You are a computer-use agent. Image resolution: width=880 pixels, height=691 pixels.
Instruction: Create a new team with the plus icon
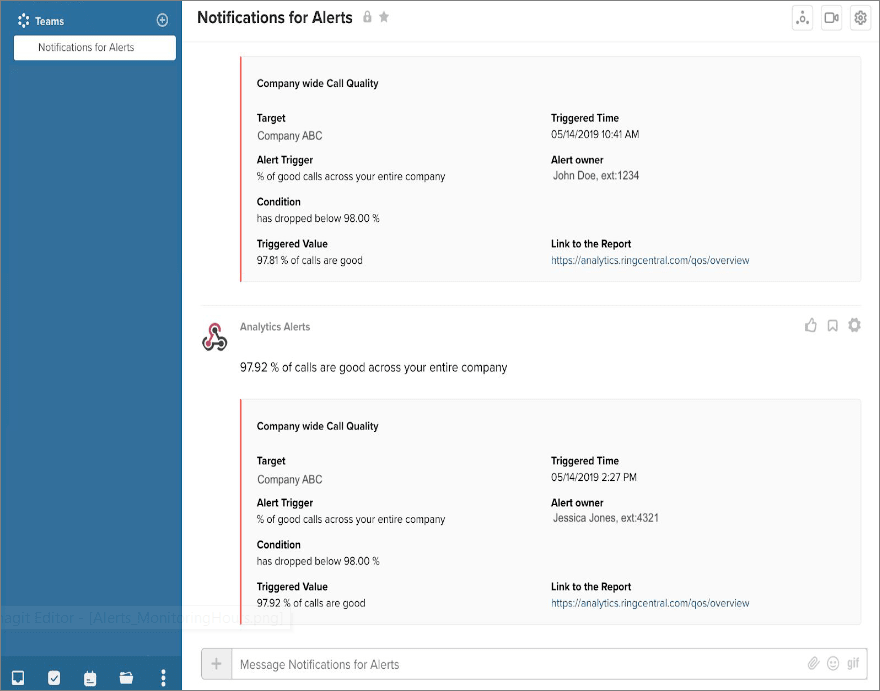click(162, 20)
